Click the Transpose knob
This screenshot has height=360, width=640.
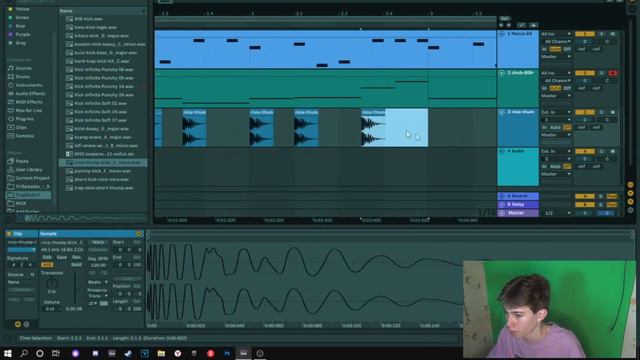point(52,283)
